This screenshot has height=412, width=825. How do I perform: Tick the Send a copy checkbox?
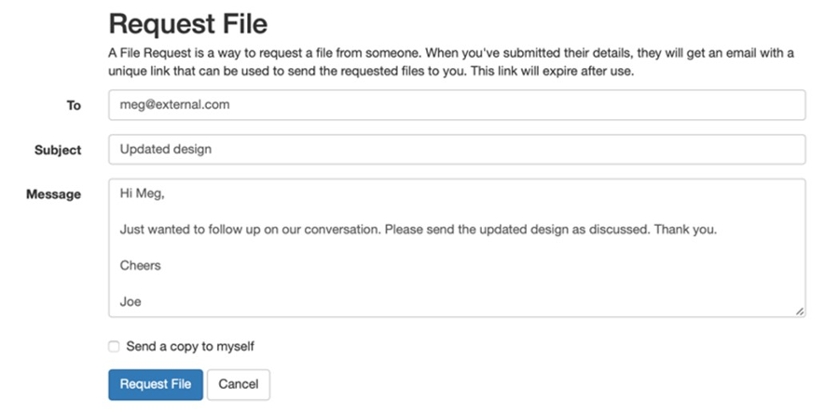(114, 347)
